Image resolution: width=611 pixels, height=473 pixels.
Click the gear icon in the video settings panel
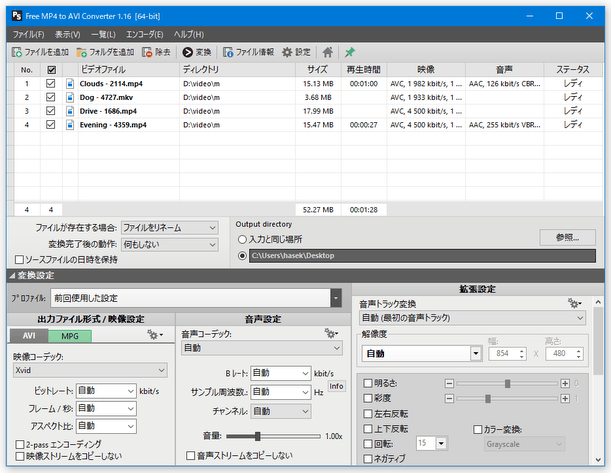tap(155, 334)
